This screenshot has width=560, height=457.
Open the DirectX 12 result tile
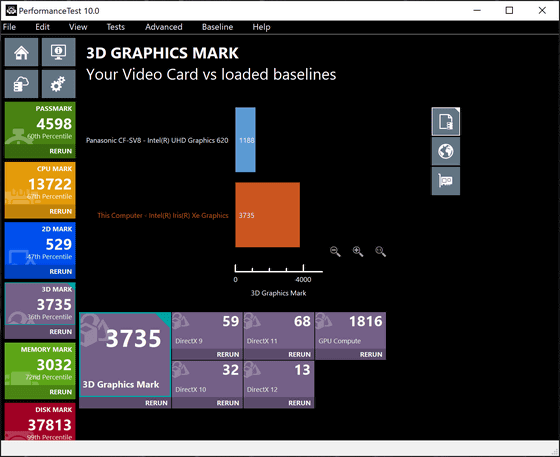pos(279,380)
